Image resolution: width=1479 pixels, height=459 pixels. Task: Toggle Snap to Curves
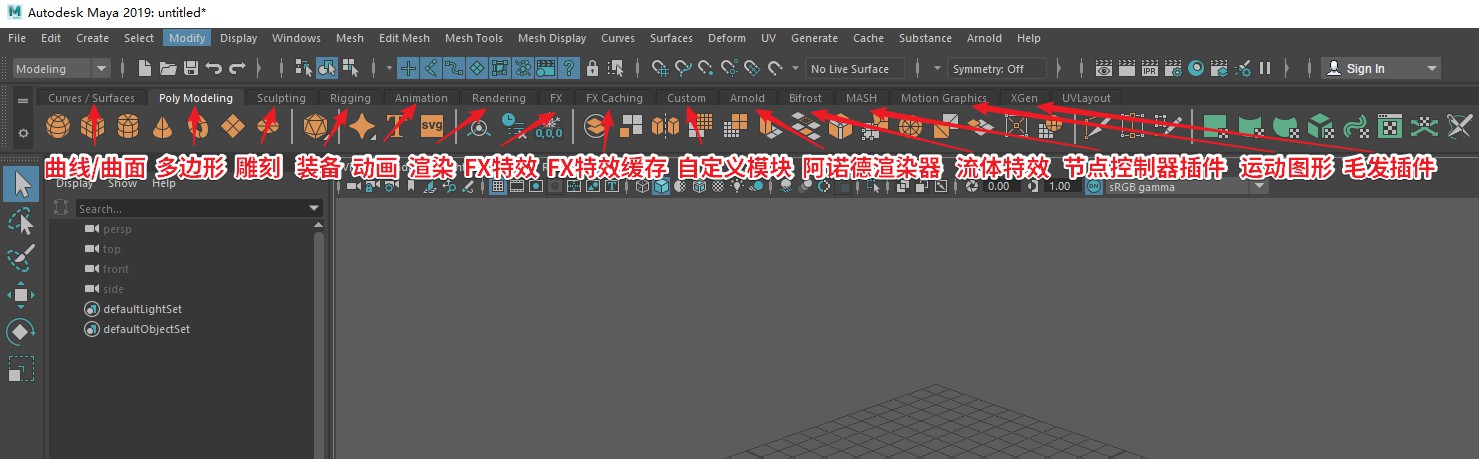click(684, 68)
